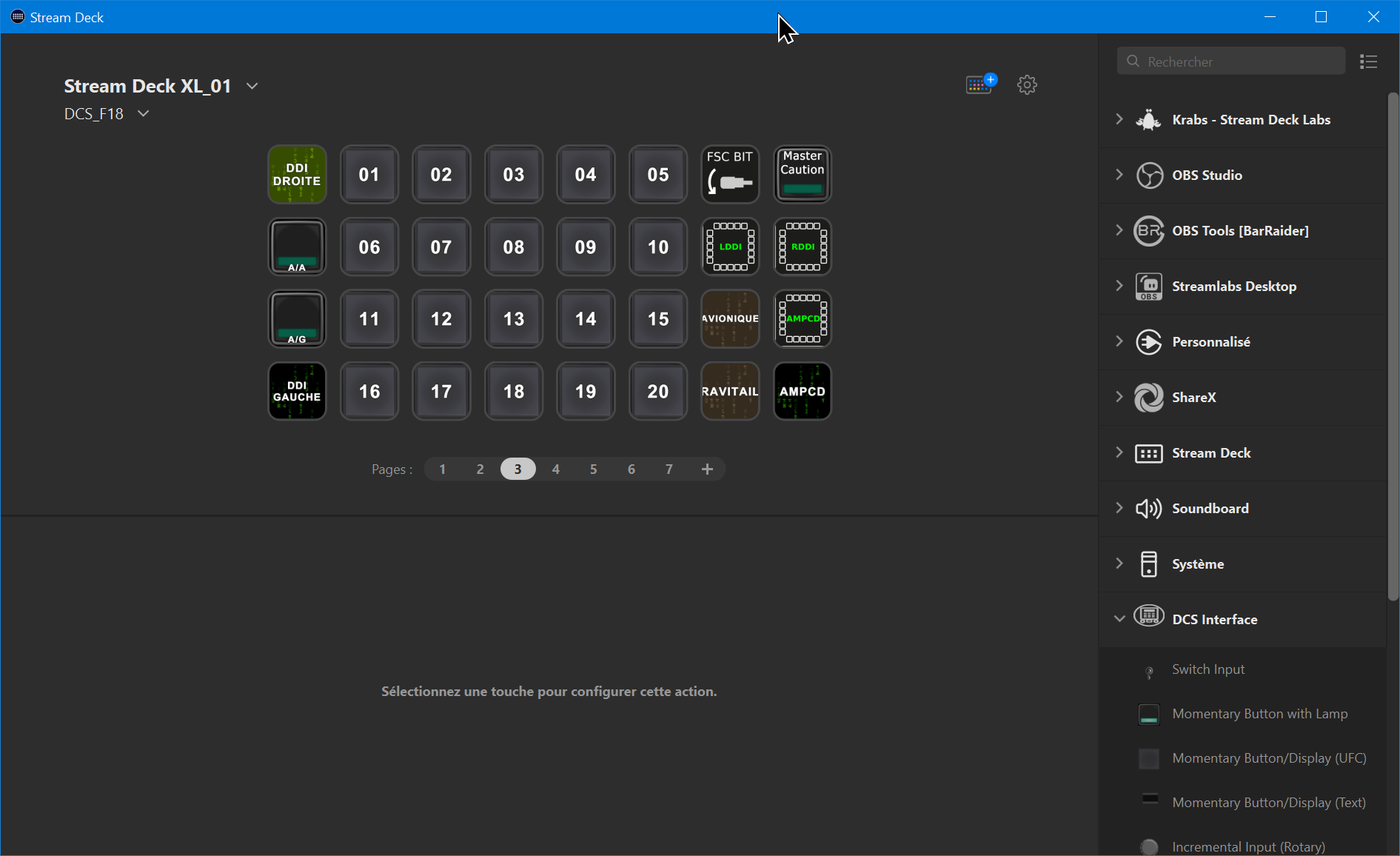Image resolution: width=1400 pixels, height=856 pixels.
Task: Expand the OBS Studio category
Action: [x=1119, y=175]
